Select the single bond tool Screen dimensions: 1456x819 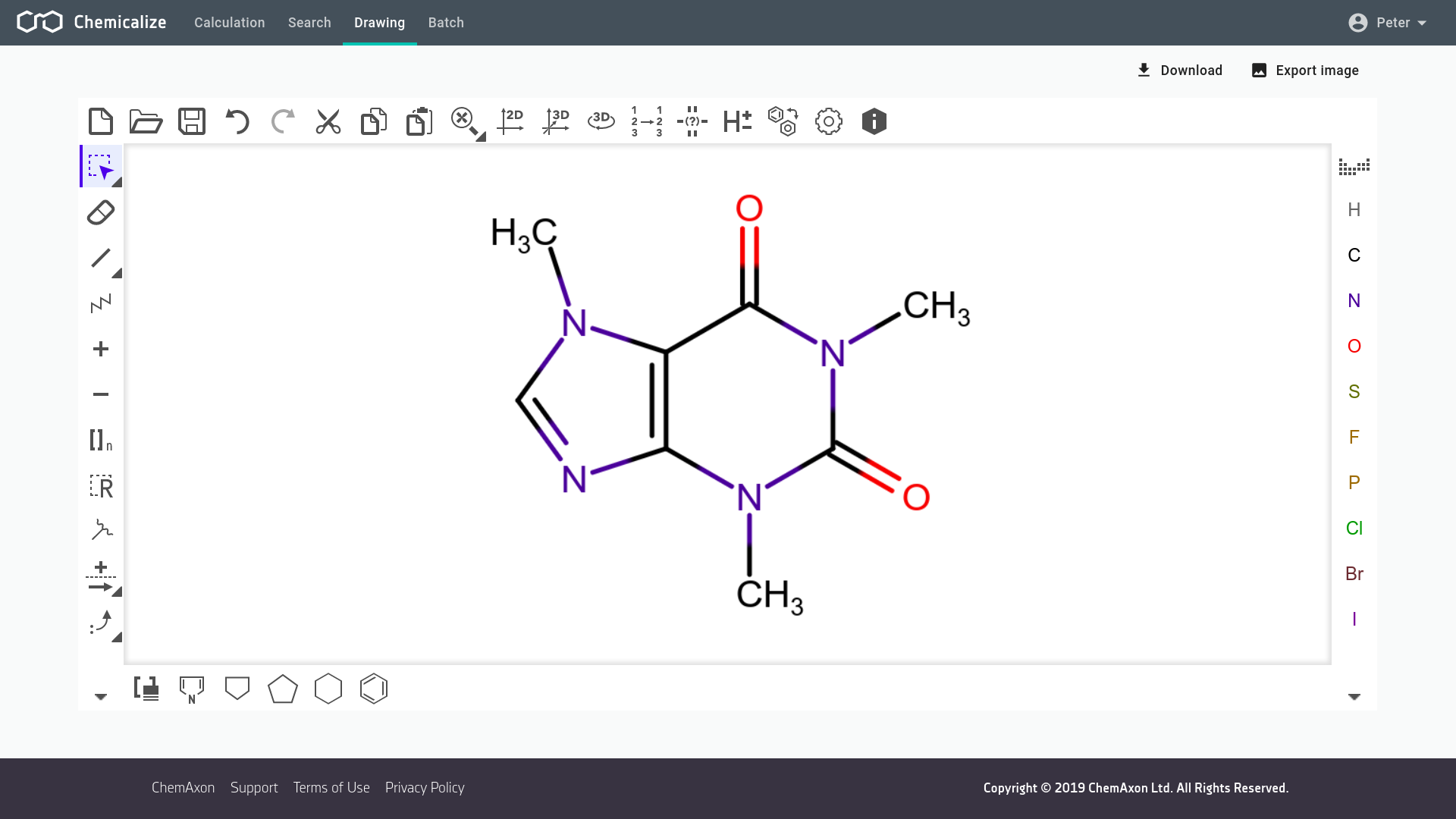click(101, 258)
